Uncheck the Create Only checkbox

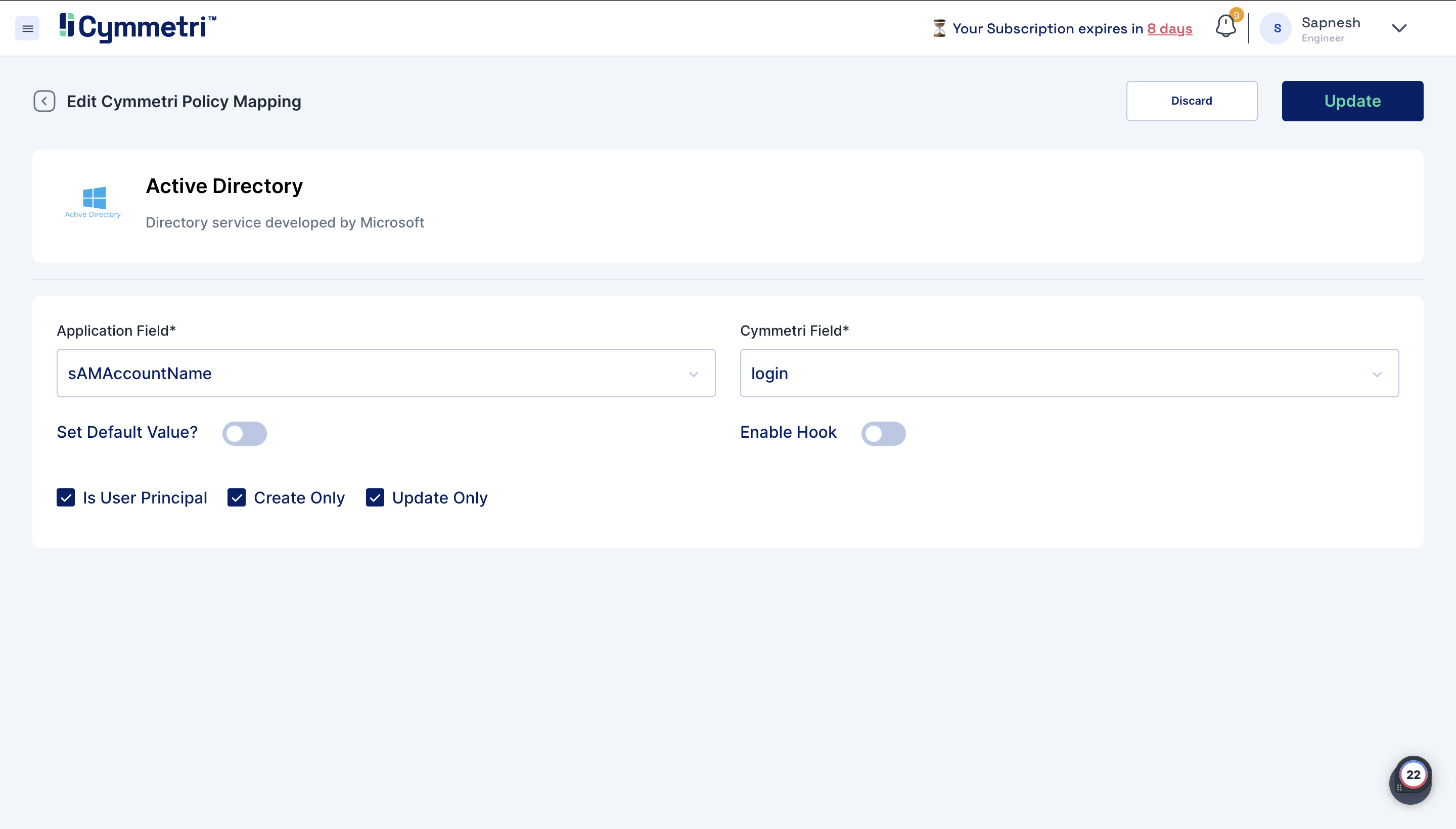click(x=236, y=497)
